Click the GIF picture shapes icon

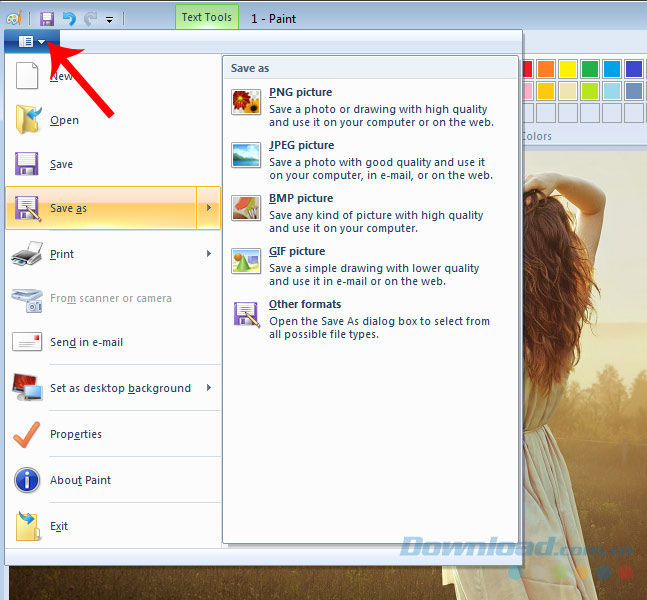coord(246,261)
